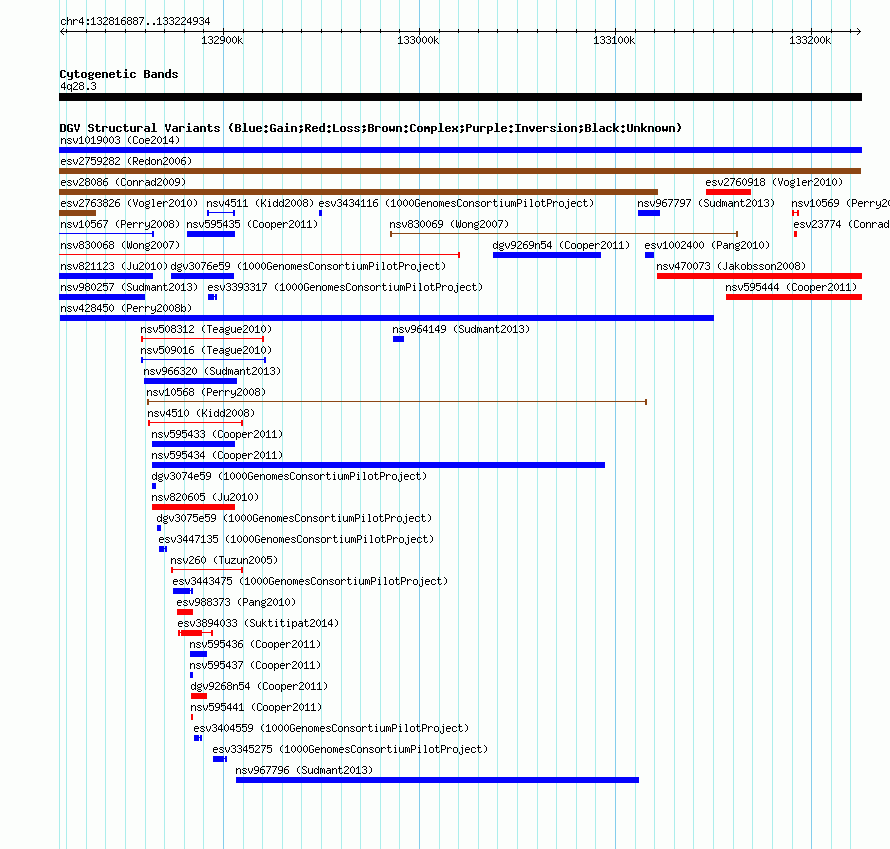Screen dimensions: 890x849
Task: Open nsv967797 (Sudmant2013) variant label
Action: tap(706, 203)
